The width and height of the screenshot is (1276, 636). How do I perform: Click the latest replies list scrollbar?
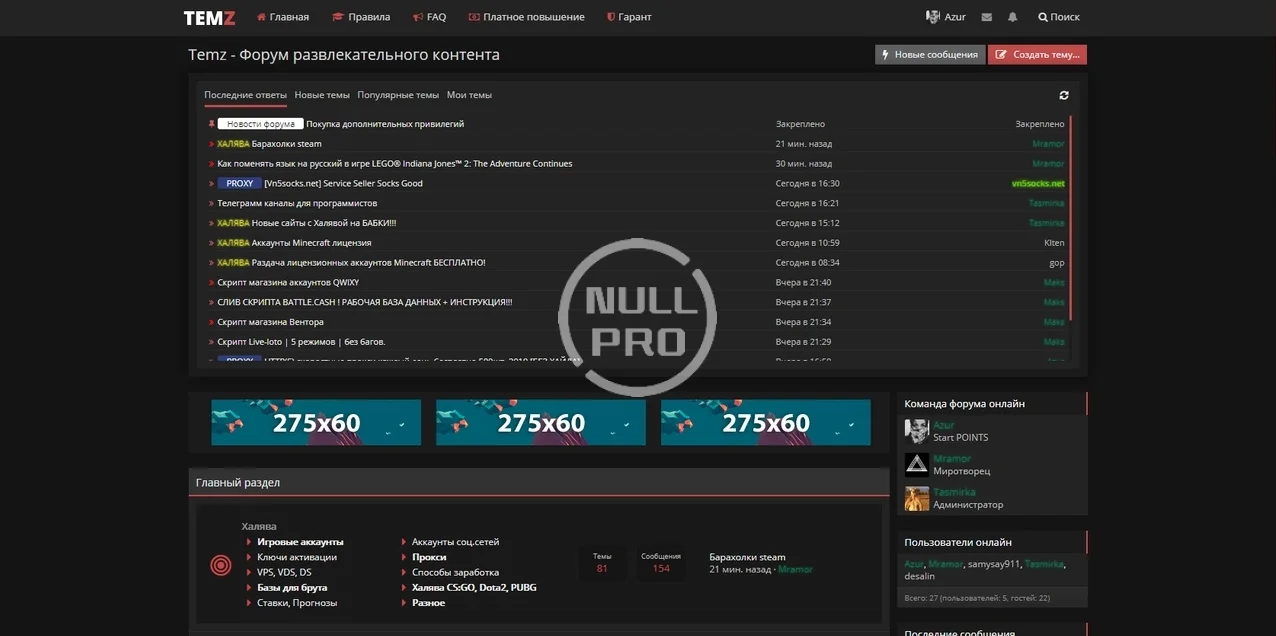(1070, 218)
